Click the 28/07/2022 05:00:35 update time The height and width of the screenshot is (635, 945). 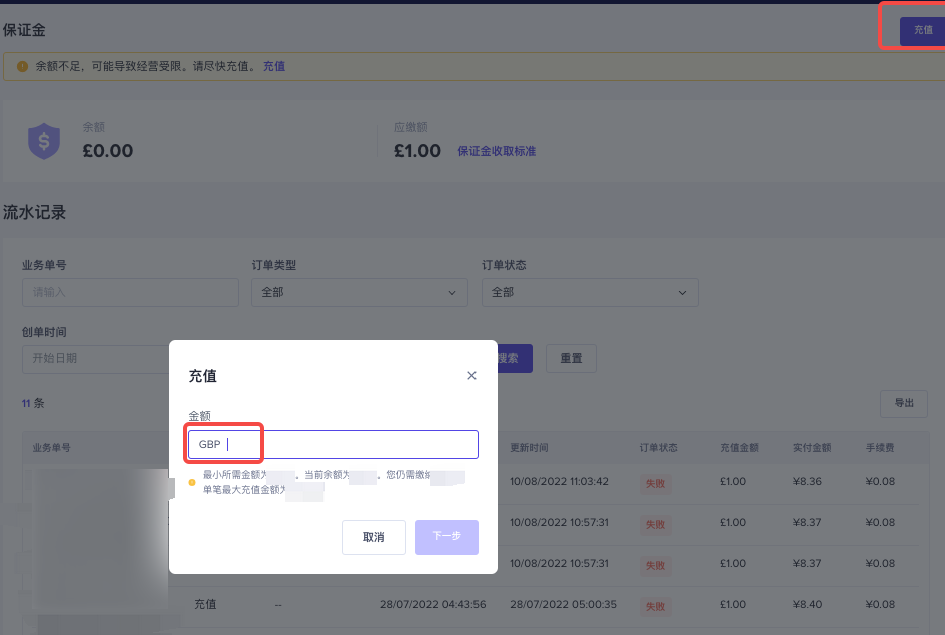(564, 604)
